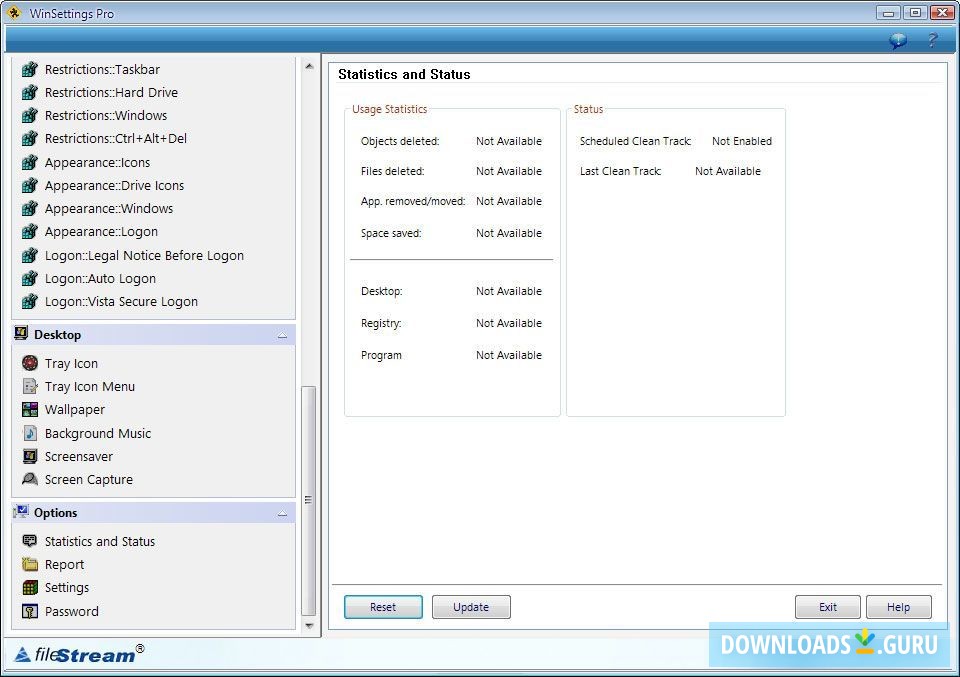Click the Last Clean Track label
960x677 pixels.
620,171
